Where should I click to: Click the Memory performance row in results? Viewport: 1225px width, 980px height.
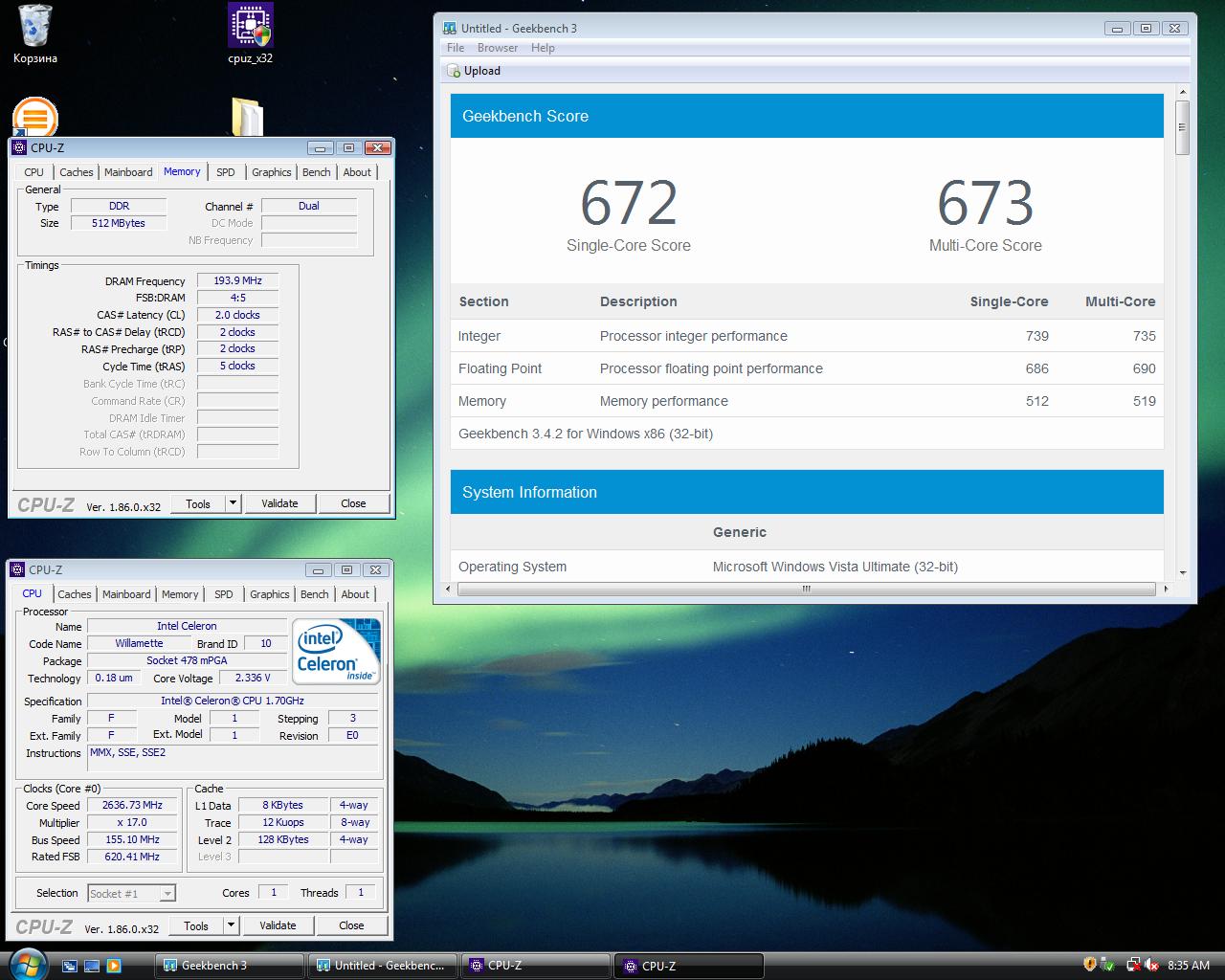(x=807, y=401)
